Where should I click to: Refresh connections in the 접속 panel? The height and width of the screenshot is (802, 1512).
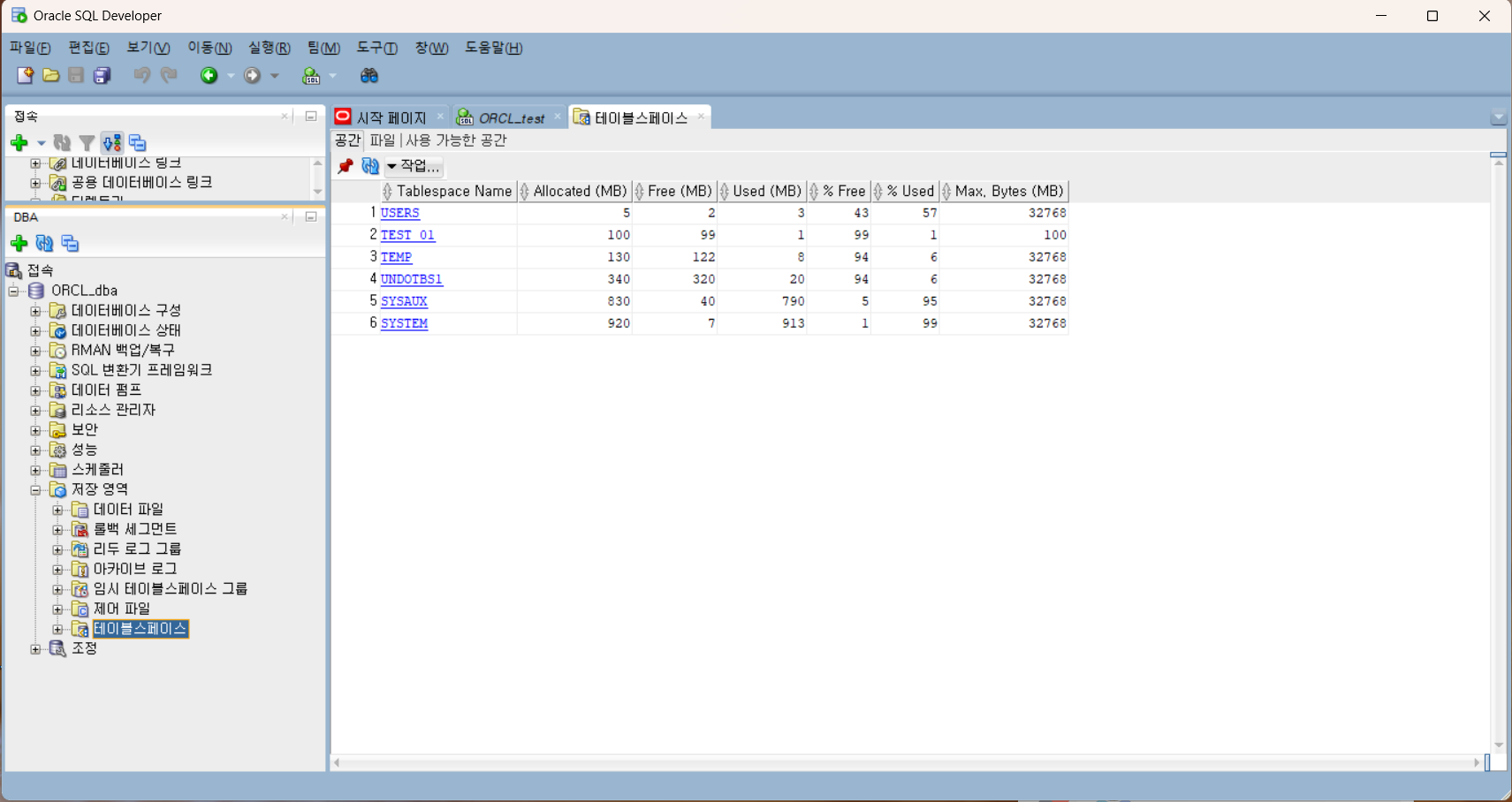pyautogui.click(x=62, y=143)
